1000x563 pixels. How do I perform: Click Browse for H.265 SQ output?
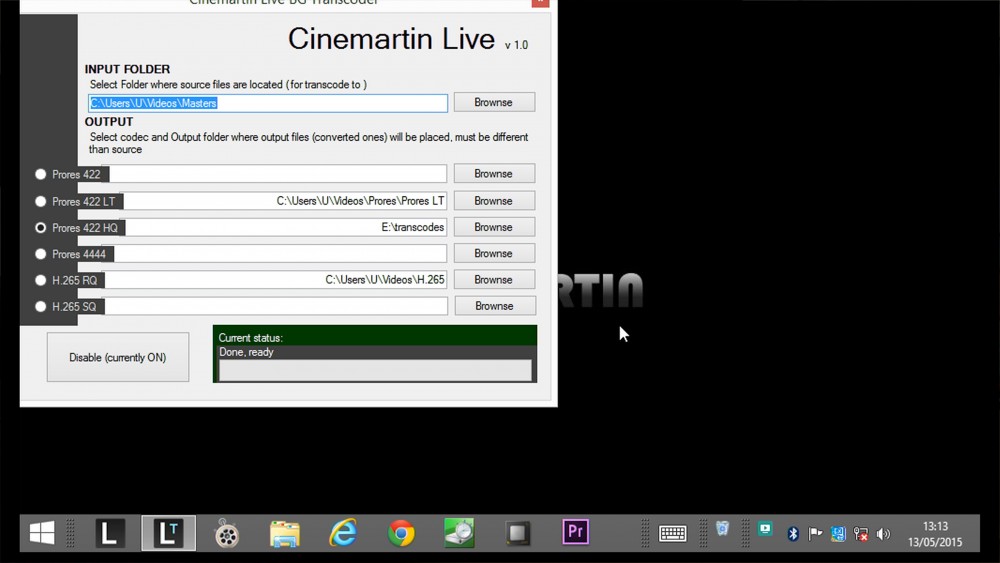click(x=495, y=305)
